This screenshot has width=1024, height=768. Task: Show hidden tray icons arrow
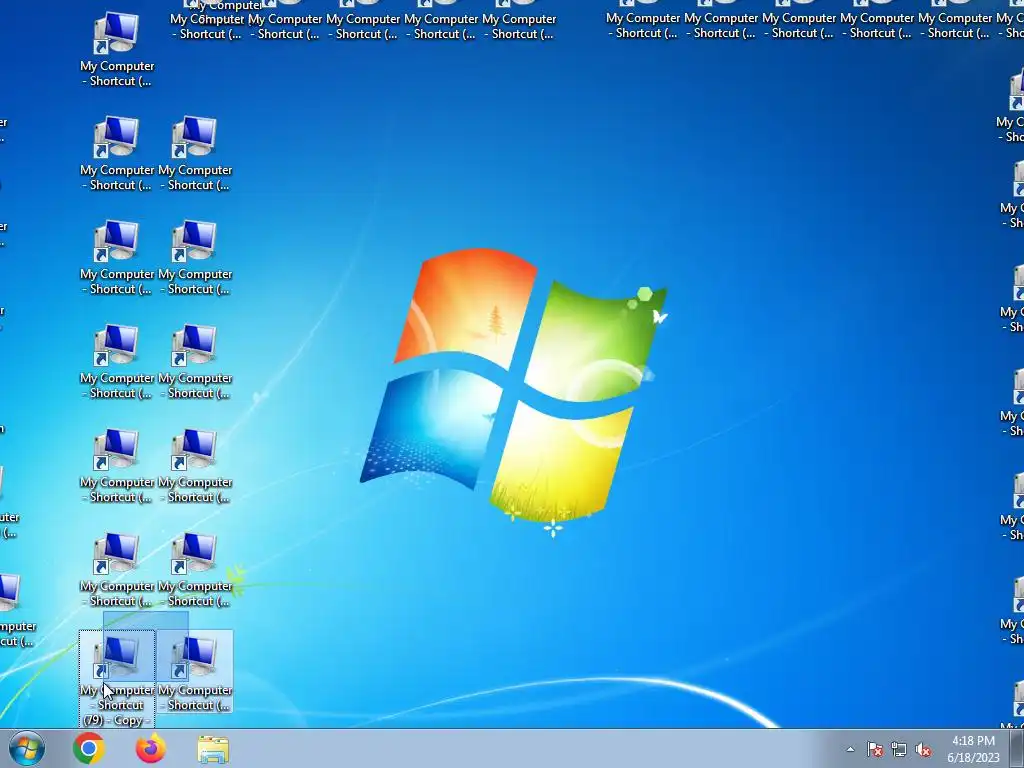coord(850,749)
